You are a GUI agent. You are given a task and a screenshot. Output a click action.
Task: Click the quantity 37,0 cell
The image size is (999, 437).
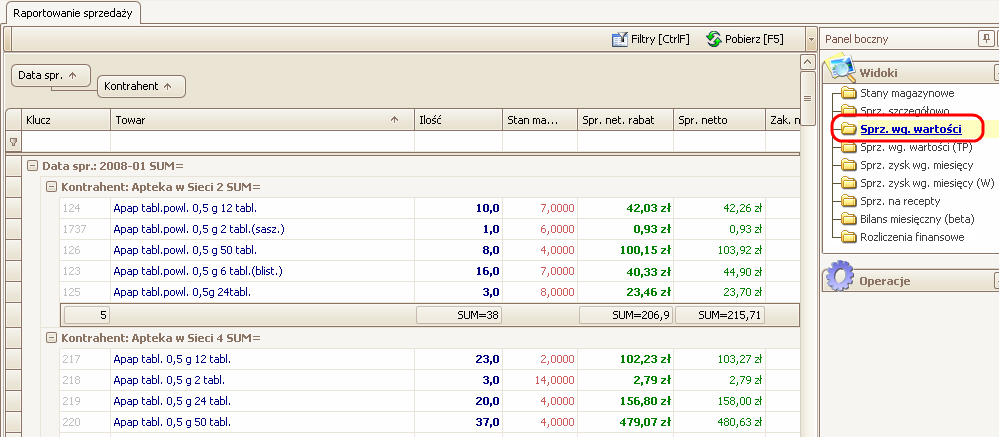[457, 422]
